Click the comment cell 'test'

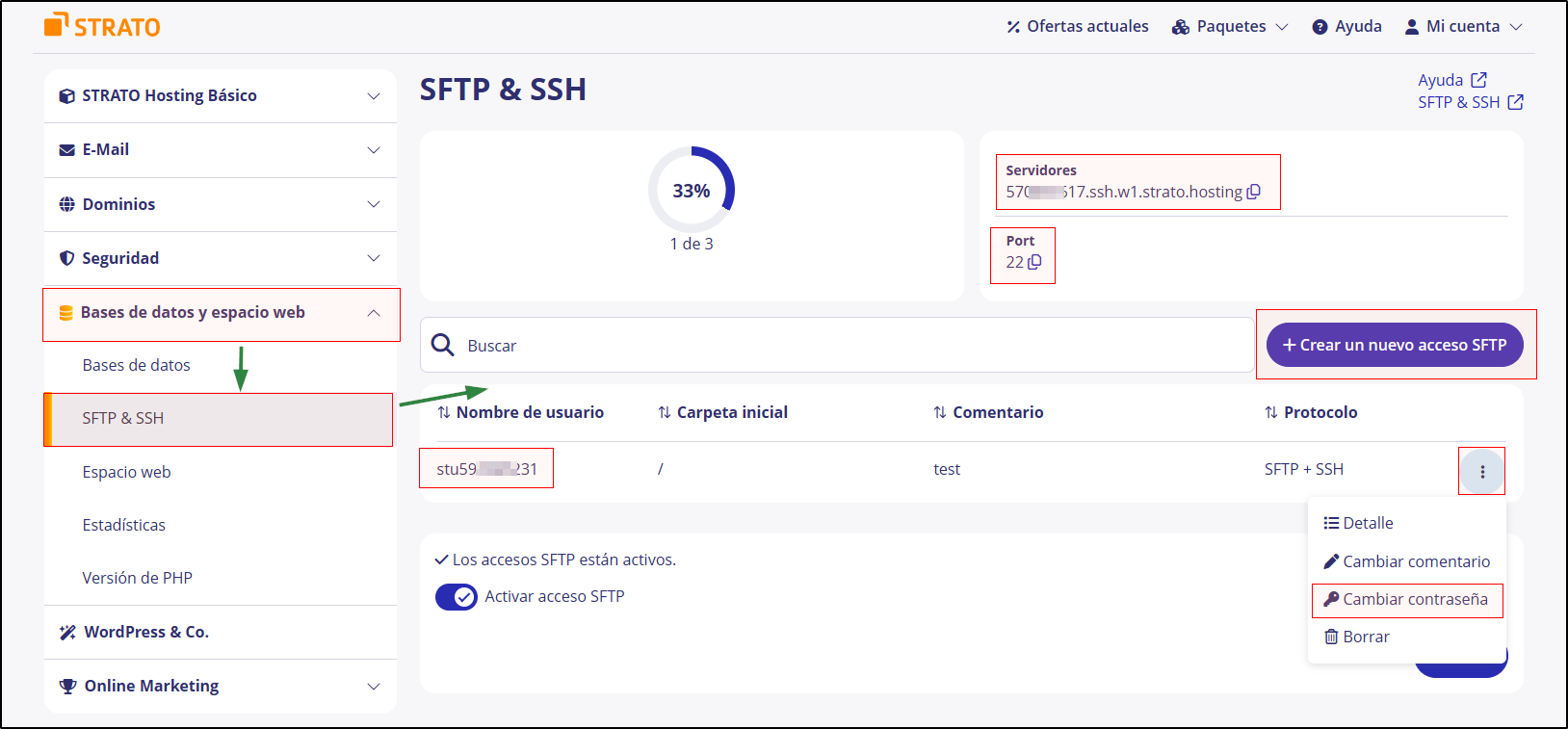coord(947,469)
